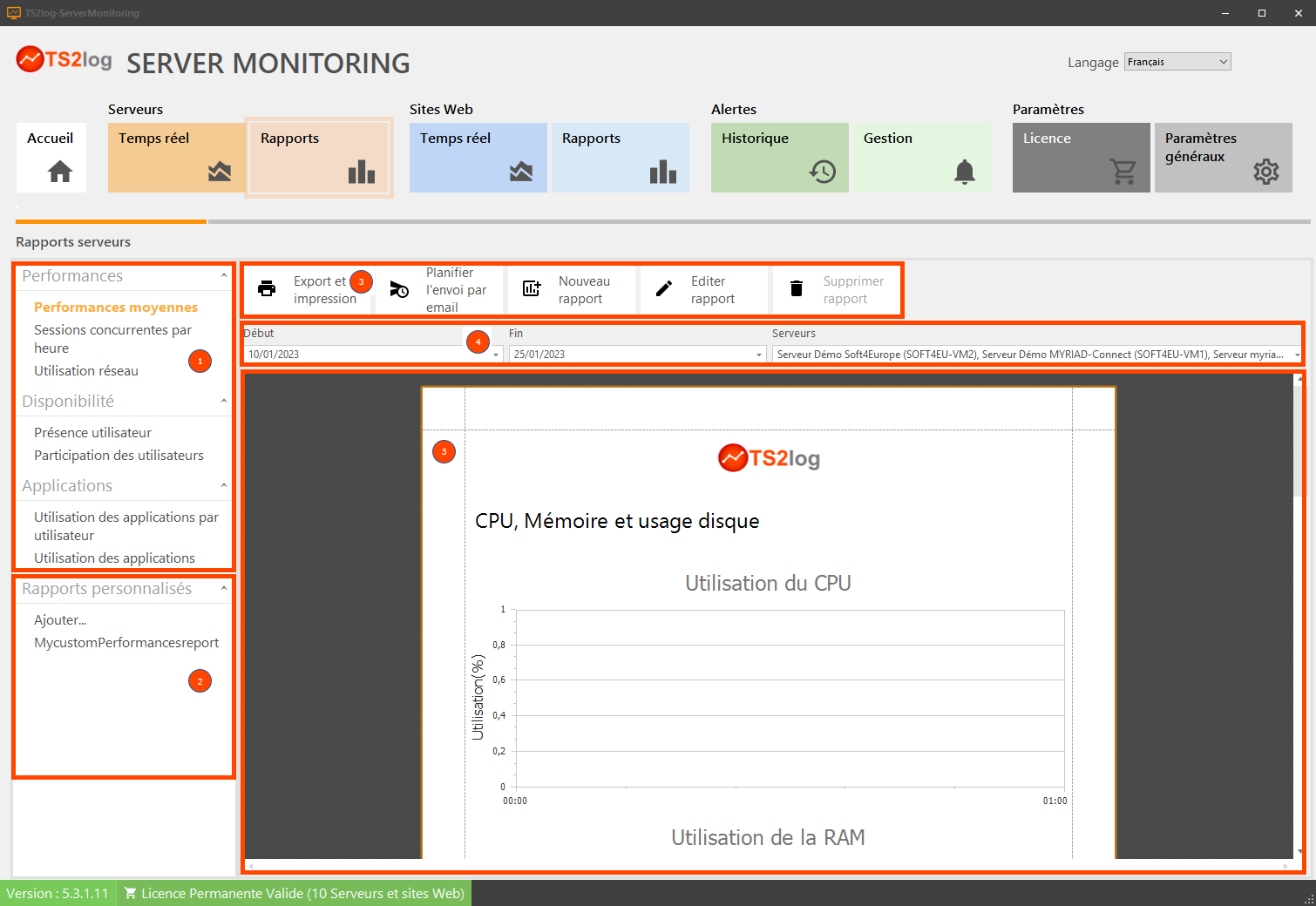Click Licence Permanente Valide status text
The width and height of the screenshot is (1316, 906).
302,893
